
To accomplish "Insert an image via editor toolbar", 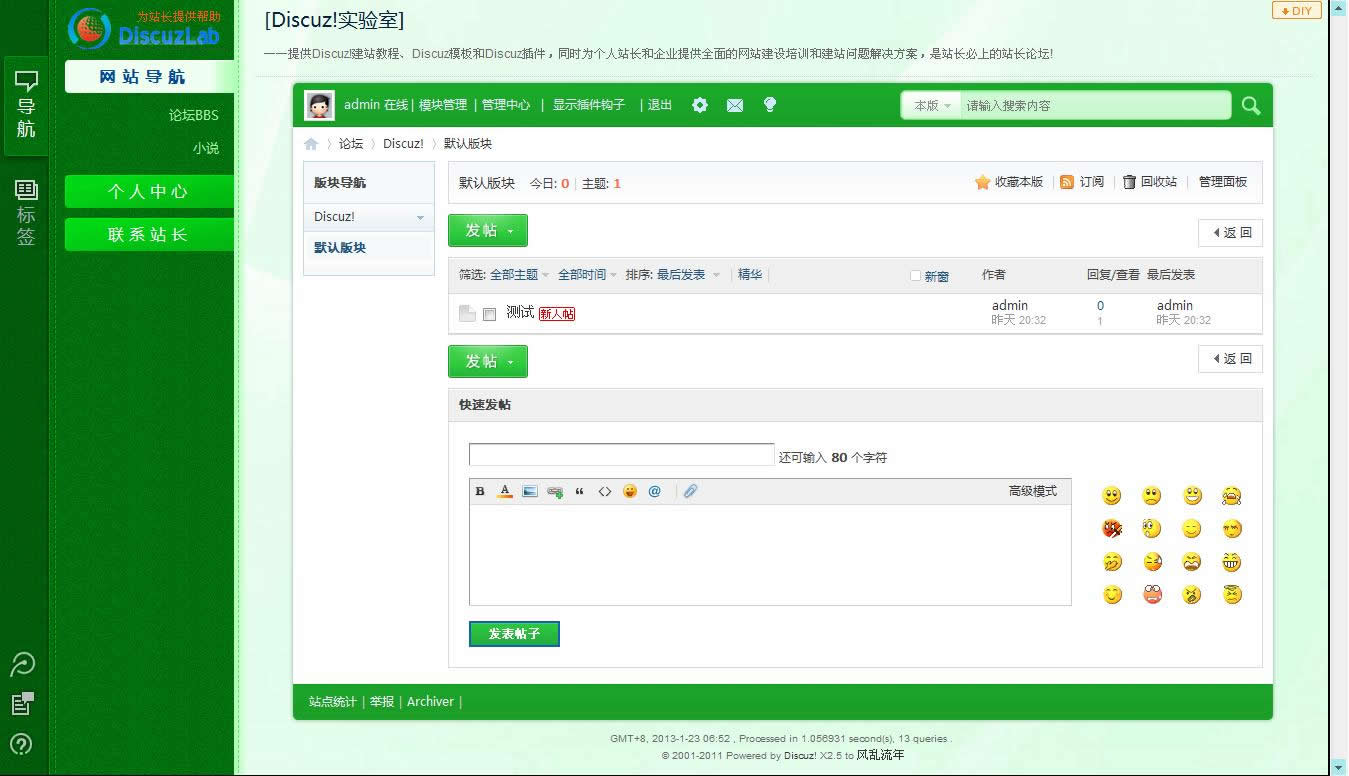I will coord(530,491).
